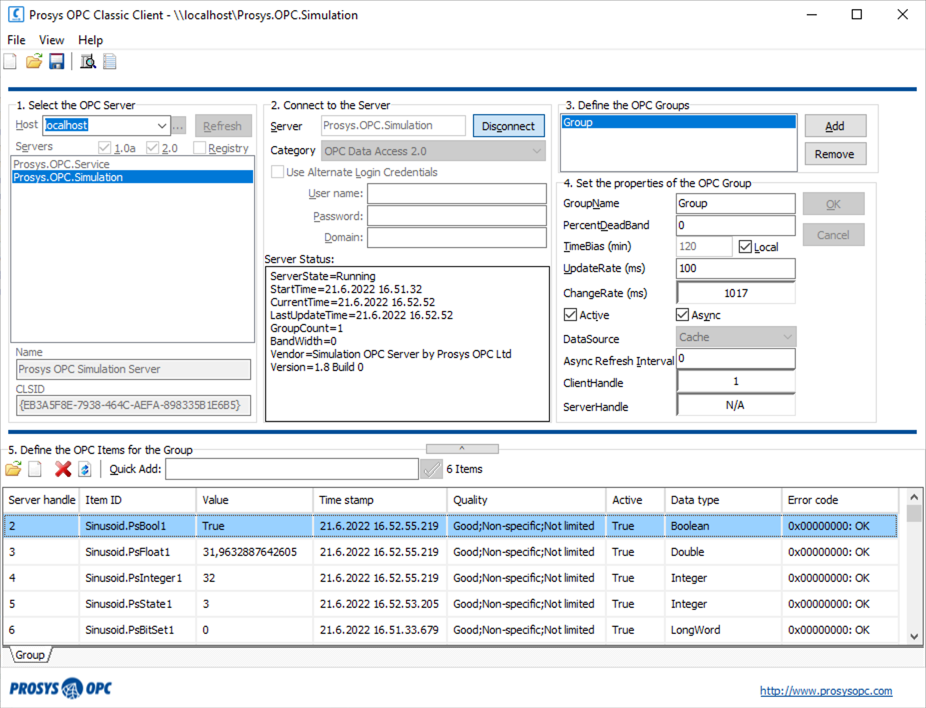Open the Category dropdown
The height and width of the screenshot is (708, 926).
click(x=536, y=151)
